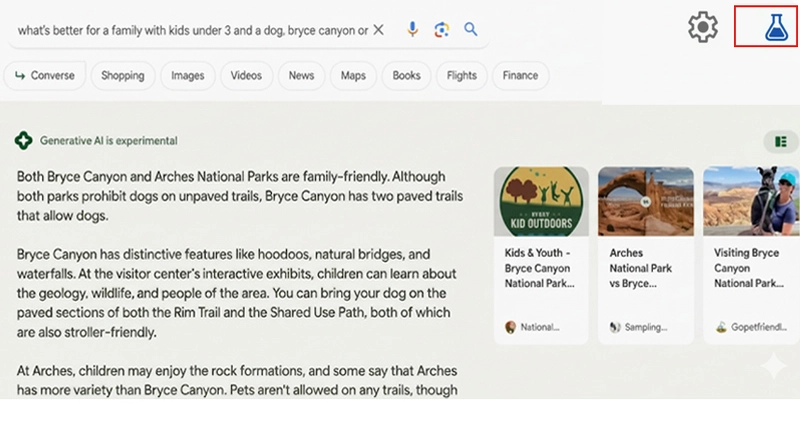Viewport: 800px width, 440px height.
Task: Open Google Lens image search icon
Action: [x=441, y=30]
